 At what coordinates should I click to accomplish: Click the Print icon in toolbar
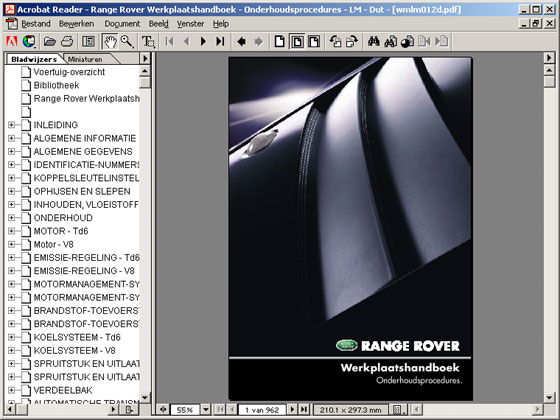click(x=67, y=41)
